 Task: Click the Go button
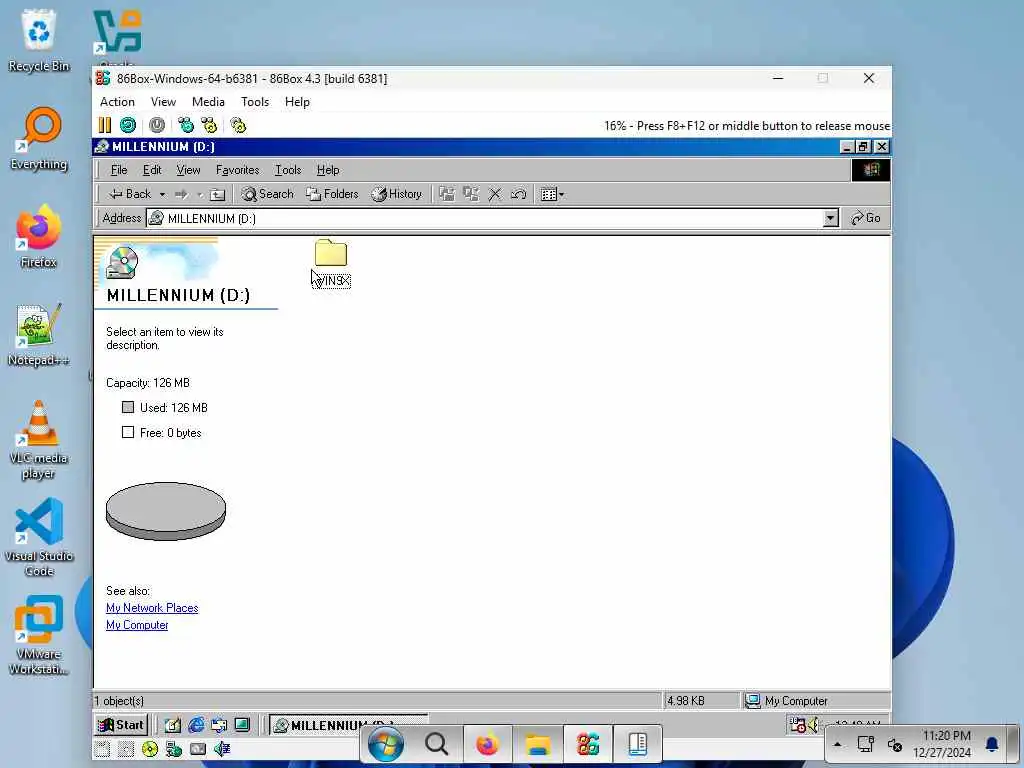coord(866,218)
